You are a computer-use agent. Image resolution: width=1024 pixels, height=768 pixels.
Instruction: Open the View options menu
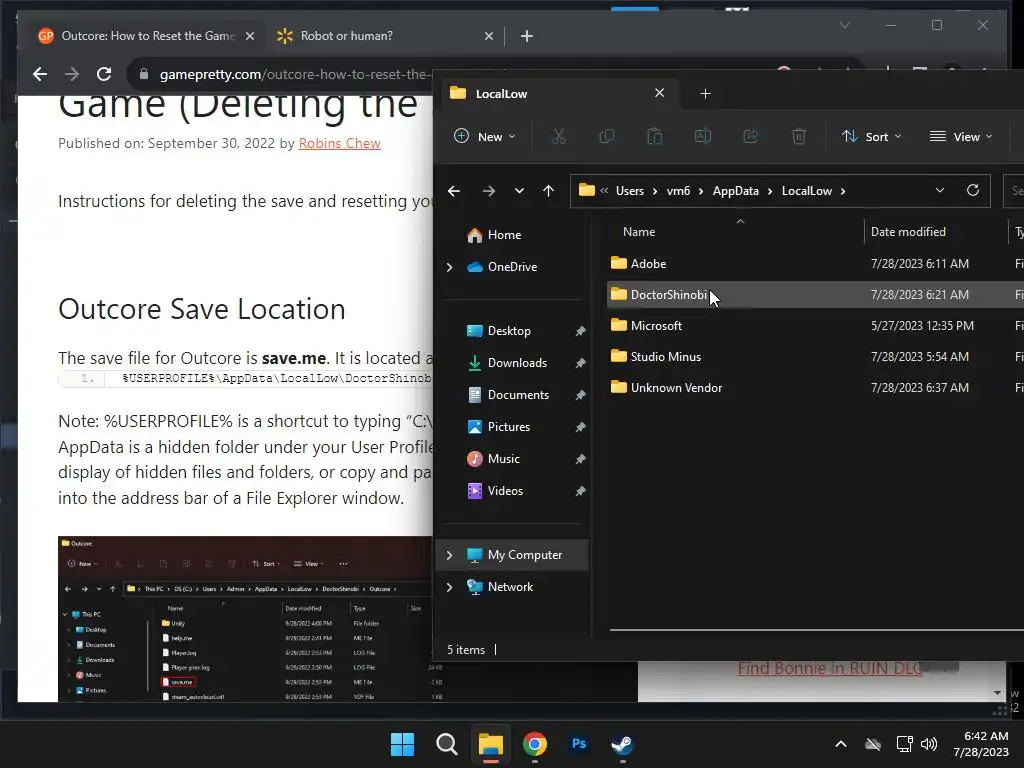(961, 136)
